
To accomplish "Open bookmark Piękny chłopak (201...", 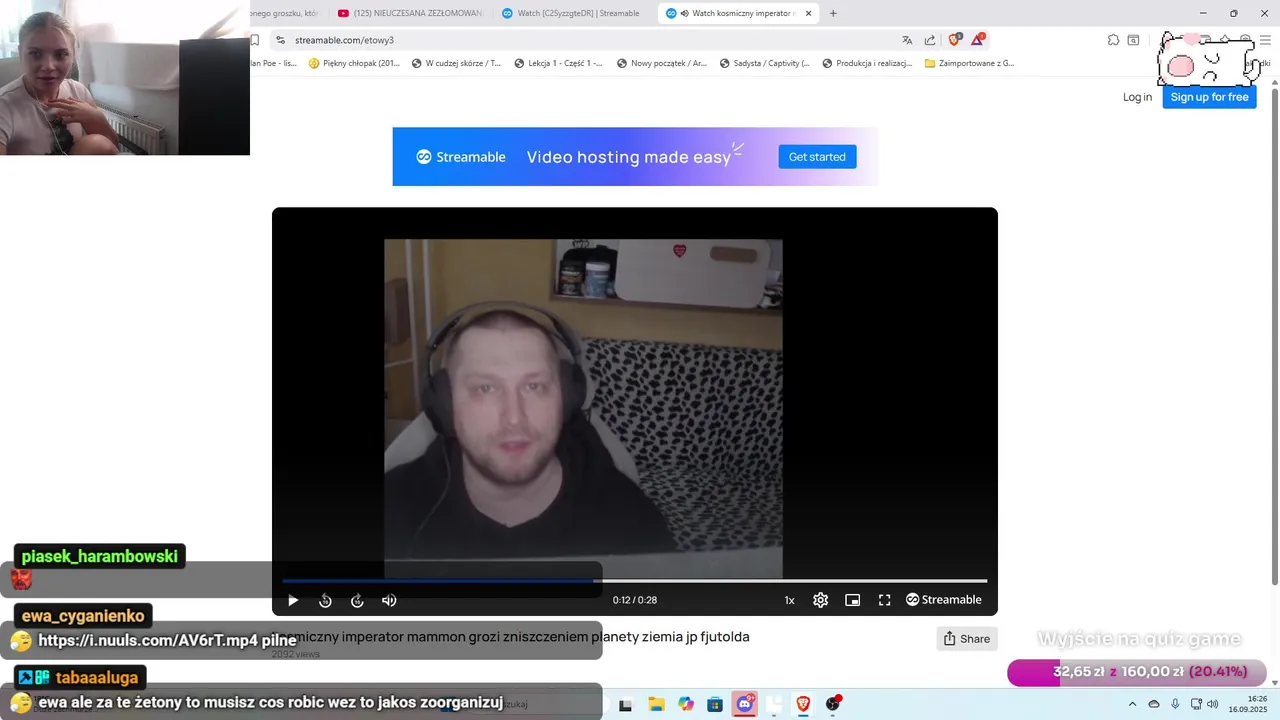I will [x=354, y=63].
